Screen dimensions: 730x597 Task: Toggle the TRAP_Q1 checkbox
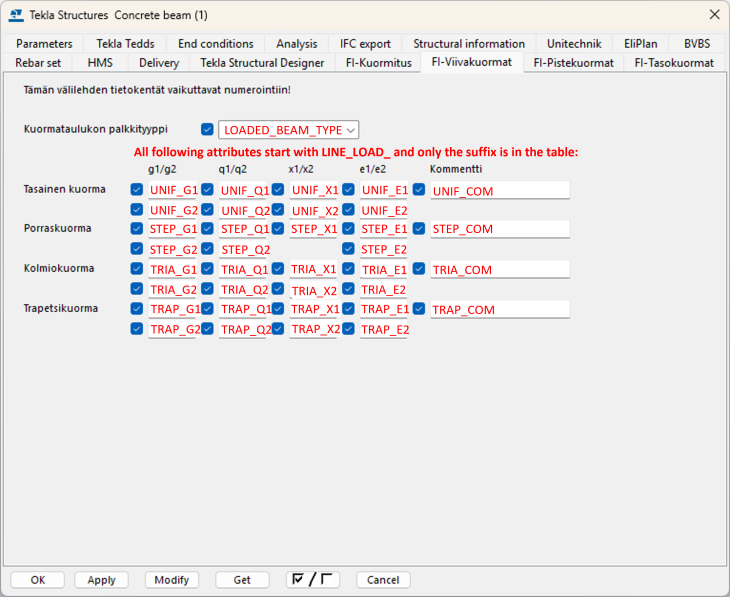[x=207, y=309]
